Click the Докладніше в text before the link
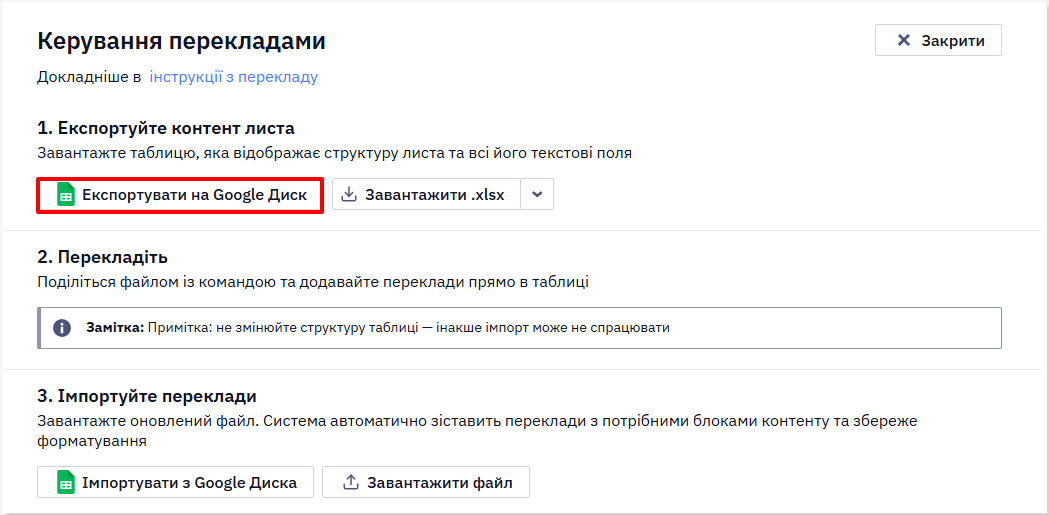 pos(89,77)
